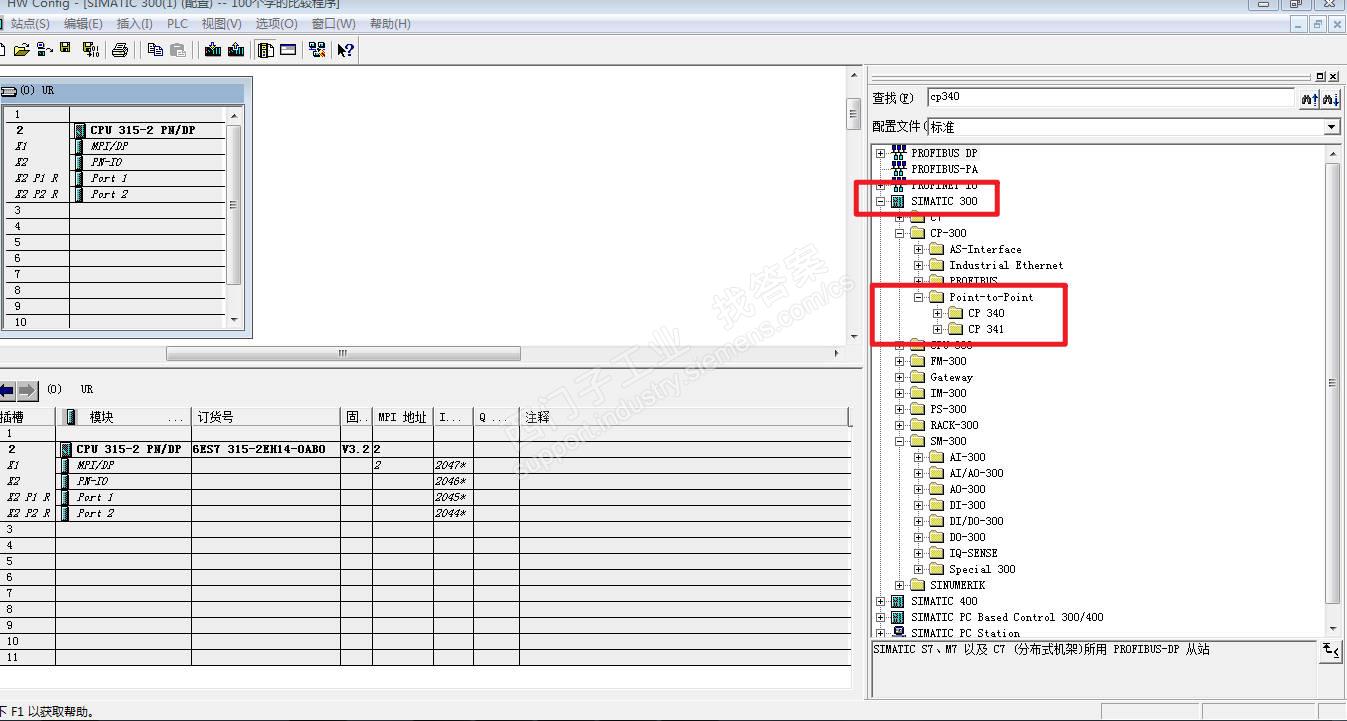
Task: Click the back arrow in detail view
Action: (x=6, y=389)
